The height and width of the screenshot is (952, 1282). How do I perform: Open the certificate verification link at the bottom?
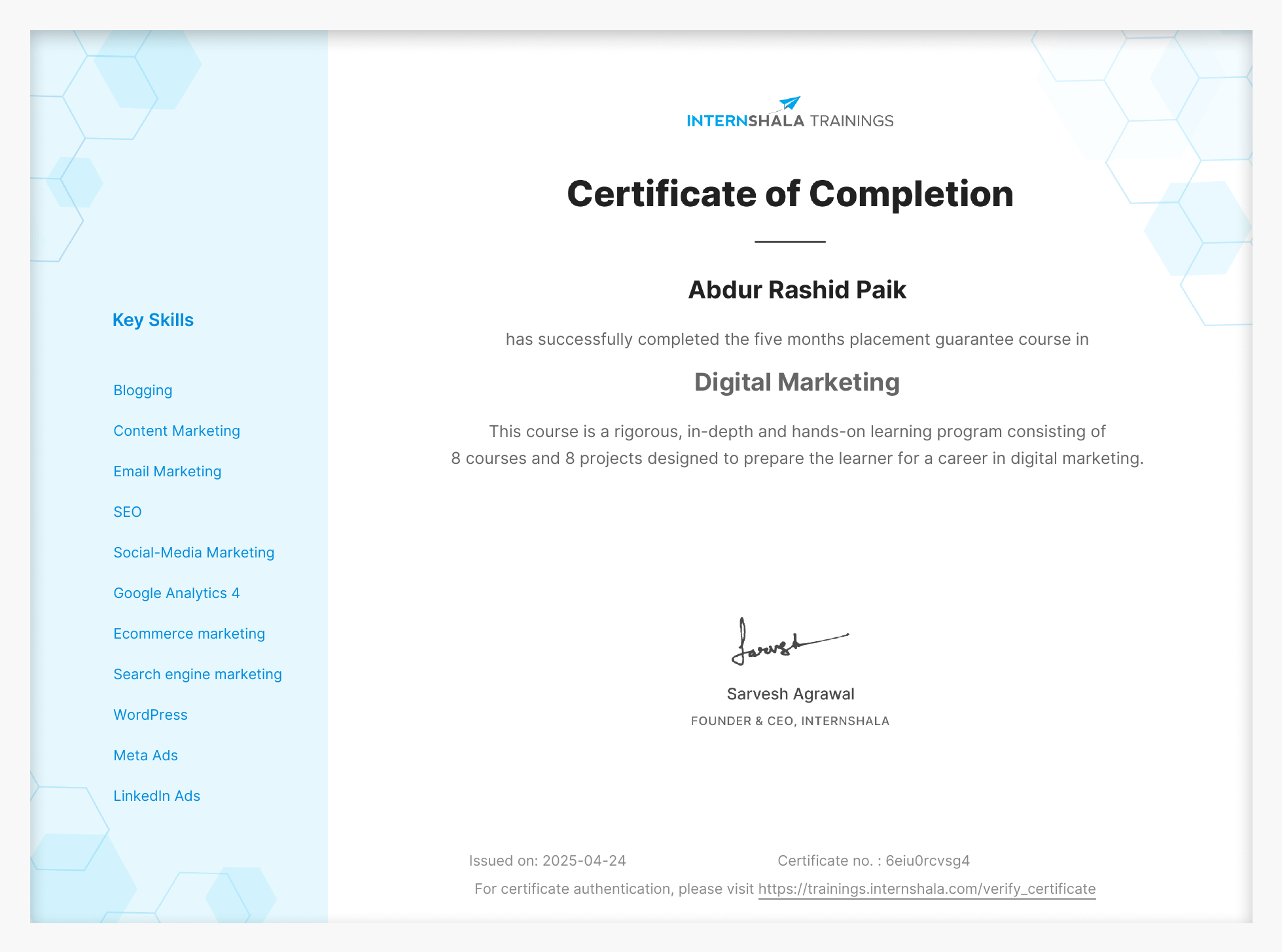927,889
